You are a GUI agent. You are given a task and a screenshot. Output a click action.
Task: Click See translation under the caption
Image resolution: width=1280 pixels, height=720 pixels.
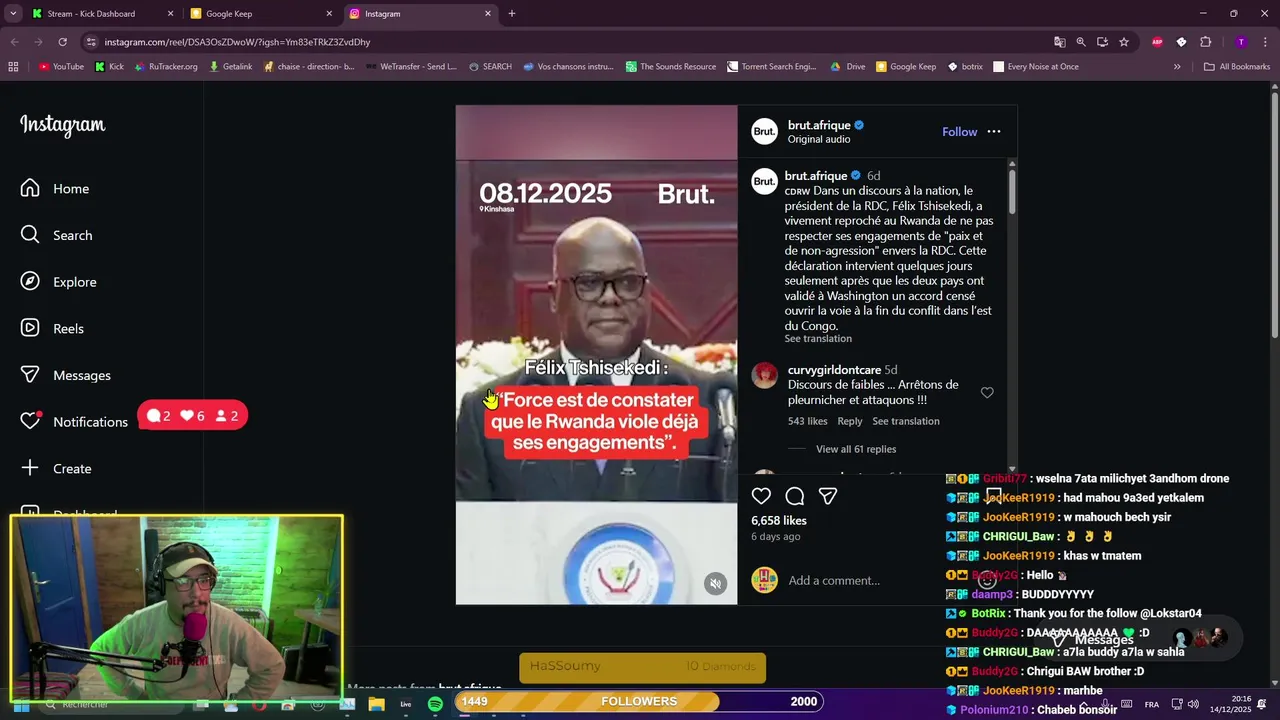[818, 339]
